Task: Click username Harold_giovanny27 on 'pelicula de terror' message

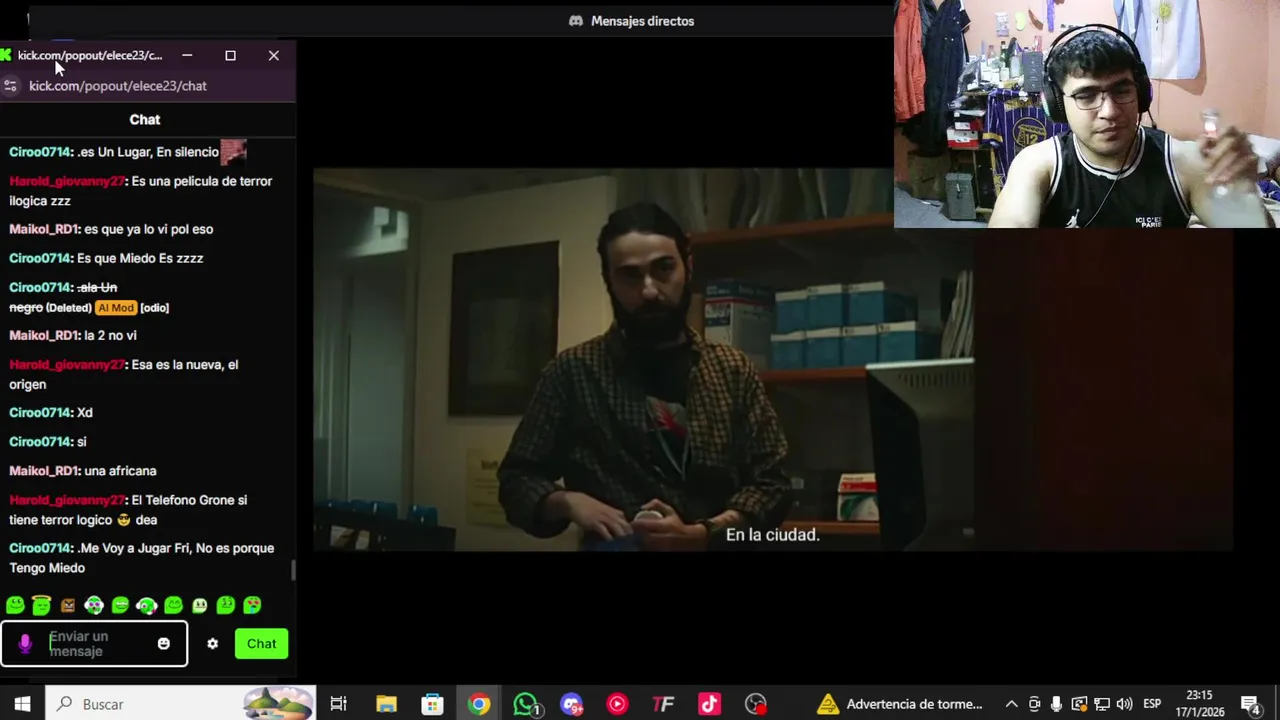Action: point(67,181)
